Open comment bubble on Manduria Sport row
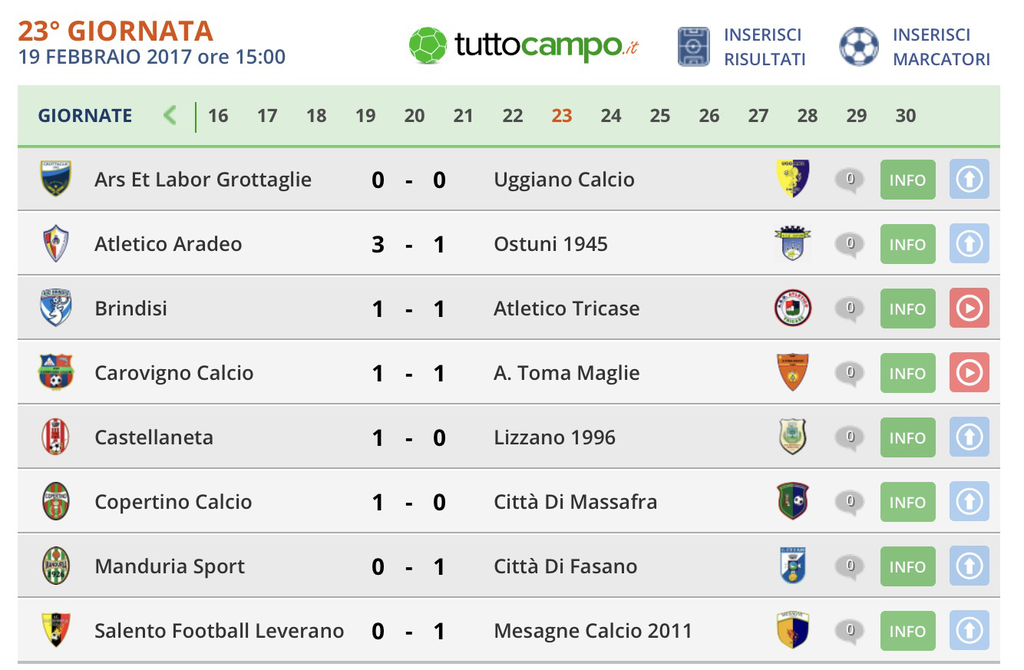The width and height of the screenshot is (1024, 670). (849, 567)
